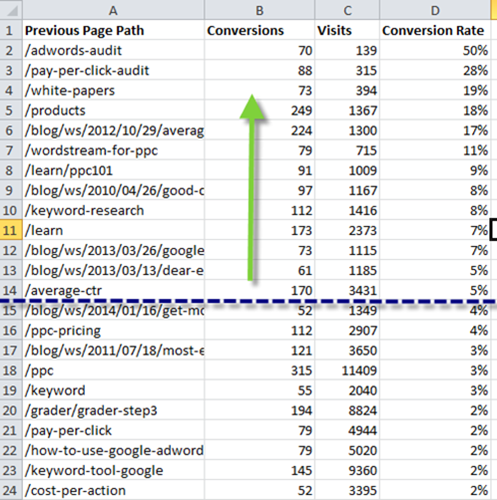Select the /learn/ppc101 cell
Screen dimensions: 497x500
pyautogui.click(x=113, y=170)
